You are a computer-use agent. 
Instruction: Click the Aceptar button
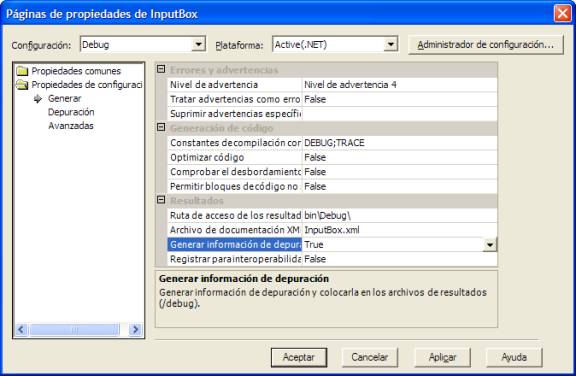pyautogui.click(x=299, y=357)
